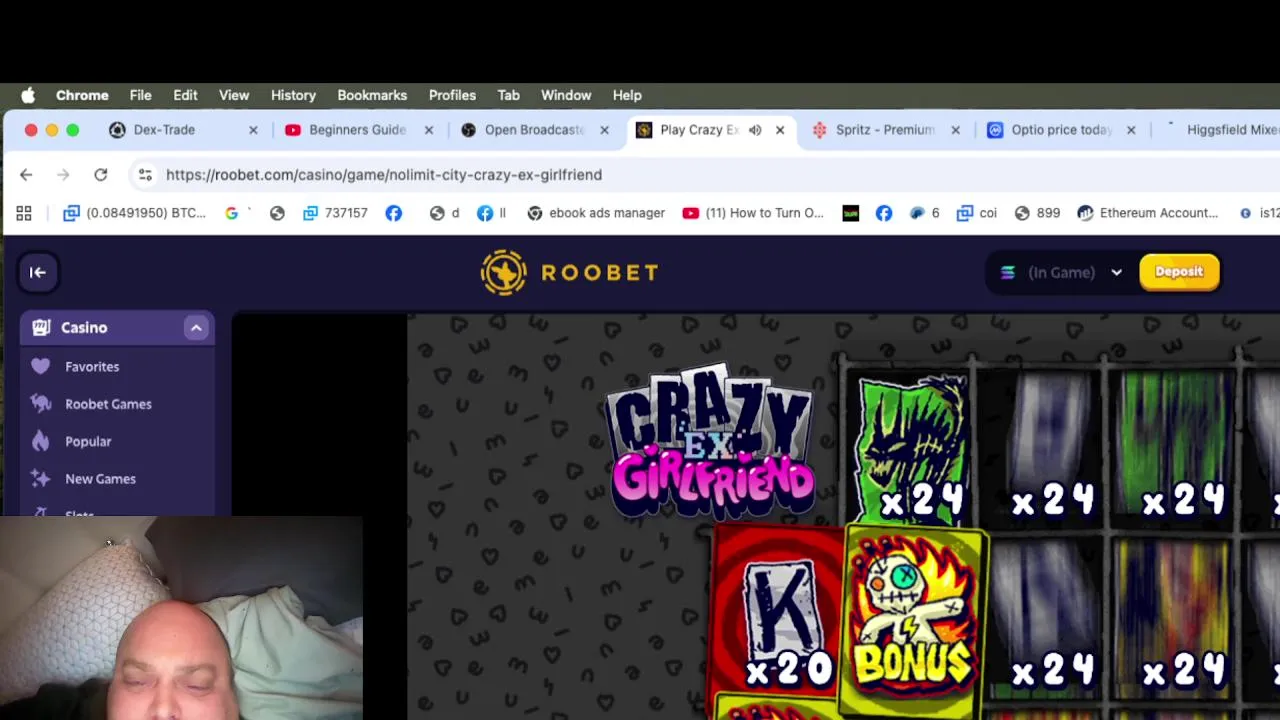Open the BTC price bookmark
1280x720 pixels.
tap(135, 213)
